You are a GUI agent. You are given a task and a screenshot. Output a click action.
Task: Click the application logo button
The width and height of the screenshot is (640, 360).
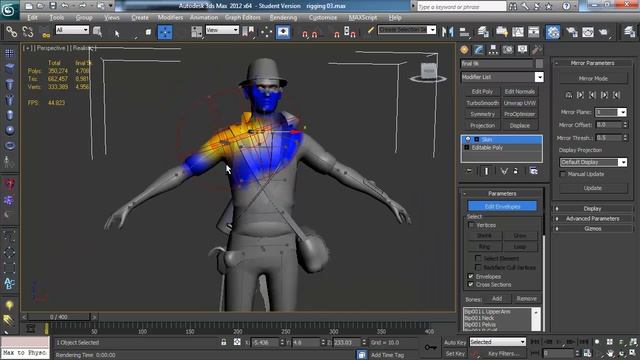pos(9,9)
